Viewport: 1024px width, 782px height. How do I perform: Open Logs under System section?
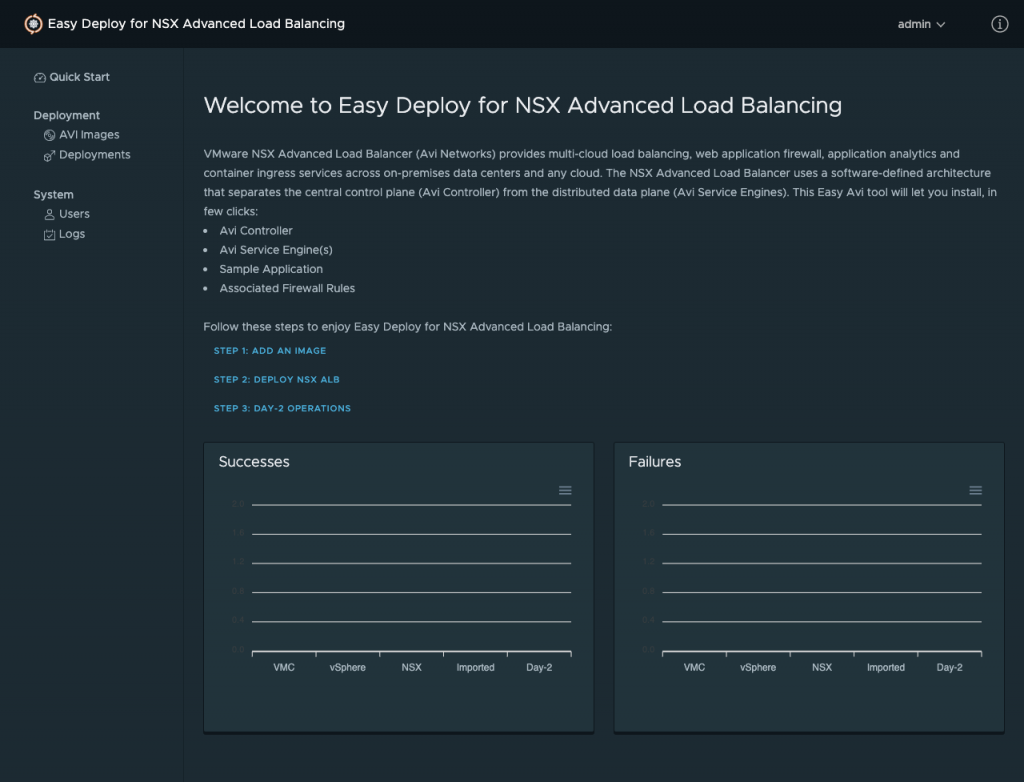tap(72, 234)
